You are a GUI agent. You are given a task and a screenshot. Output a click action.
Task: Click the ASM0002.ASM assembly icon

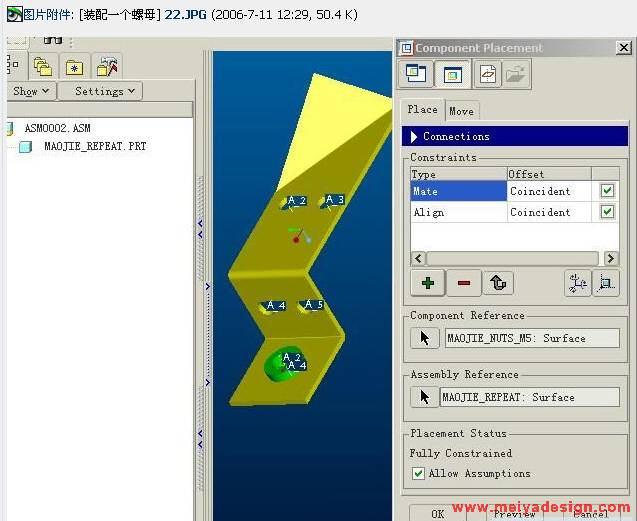11,128
